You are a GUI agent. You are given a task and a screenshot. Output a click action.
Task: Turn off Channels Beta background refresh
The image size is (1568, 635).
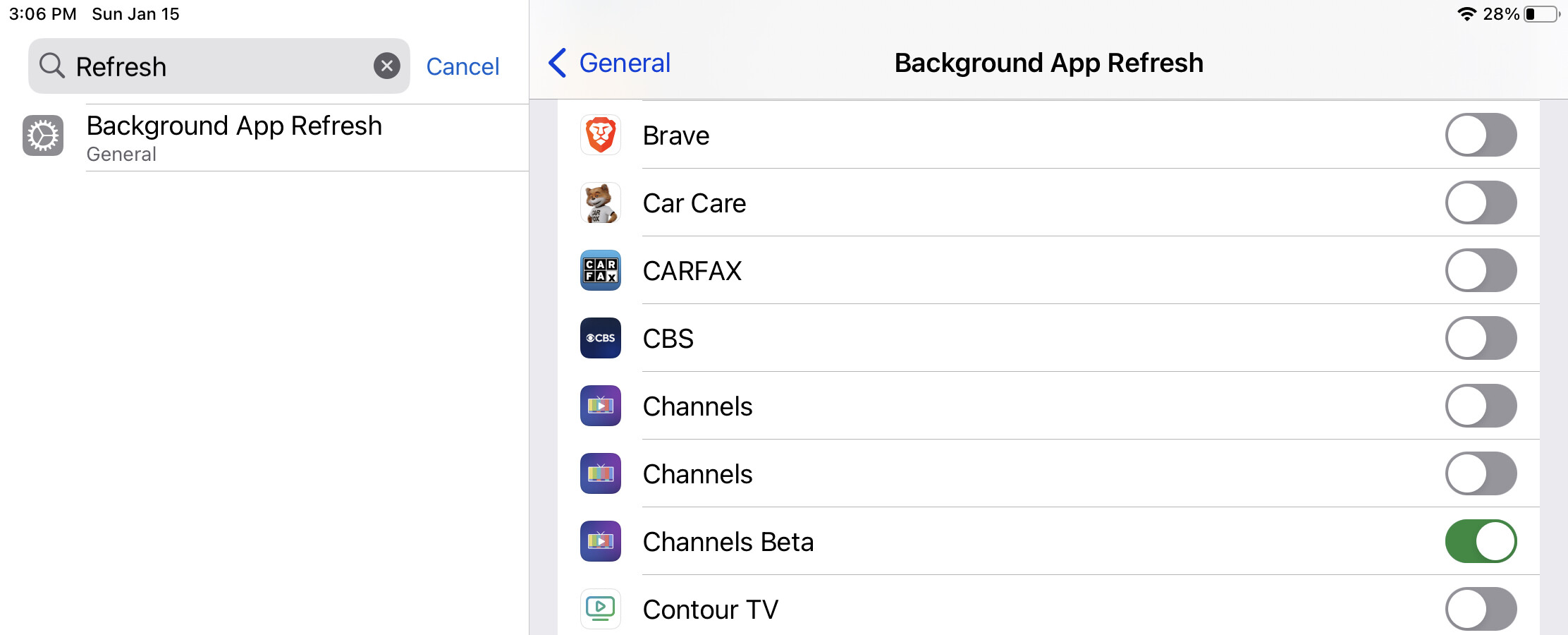(x=1481, y=541)
